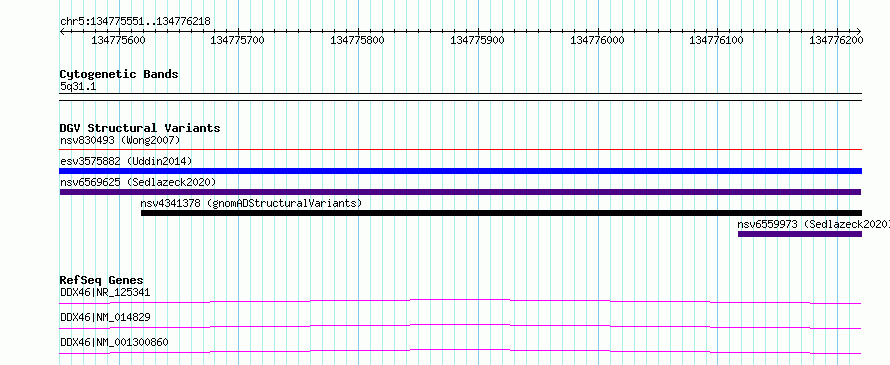Open gene label DDX46|NM_001300860
The width and height of the screenshot is (890, 365).
pos(114,342)
